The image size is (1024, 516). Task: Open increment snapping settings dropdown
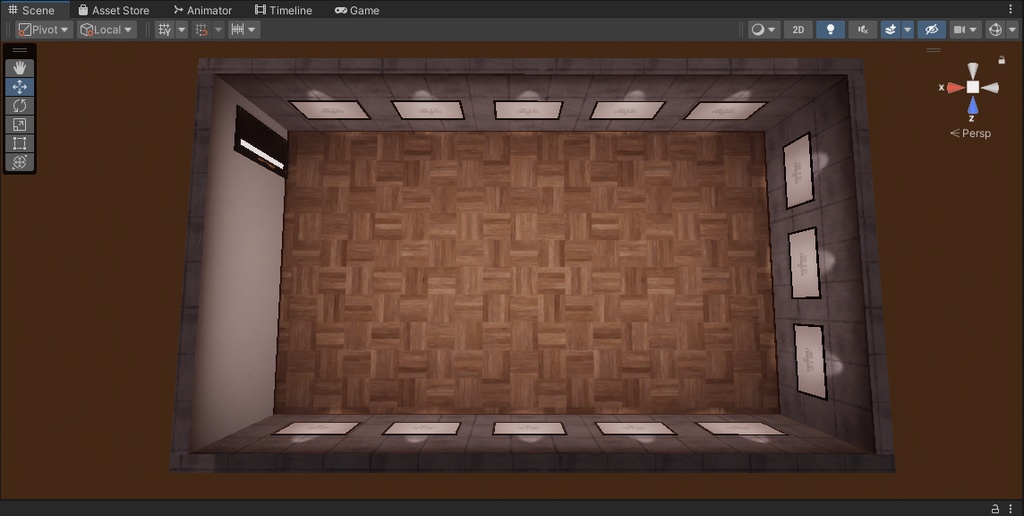[x=244, y=29]
